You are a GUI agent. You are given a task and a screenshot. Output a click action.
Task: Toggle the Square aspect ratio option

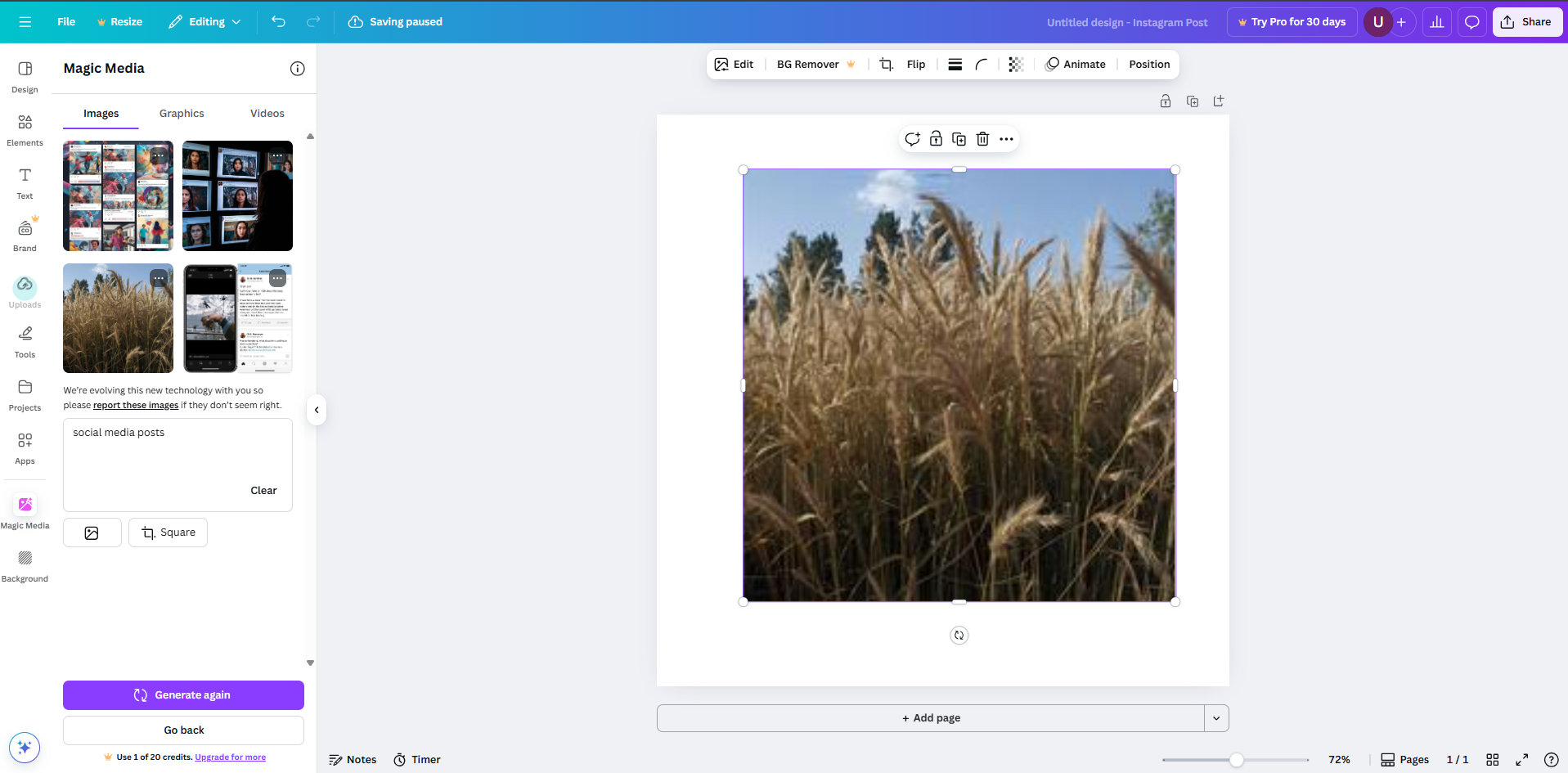pos(168,533)
